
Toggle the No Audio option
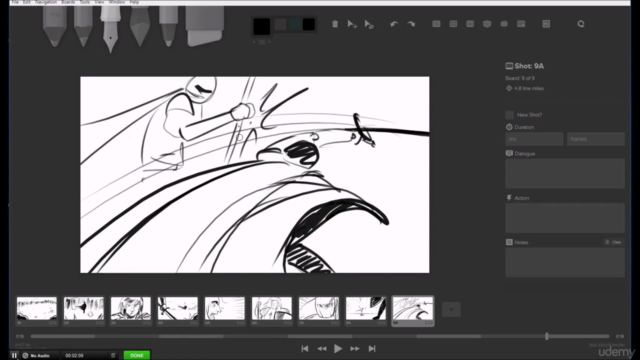pos(36,356)
